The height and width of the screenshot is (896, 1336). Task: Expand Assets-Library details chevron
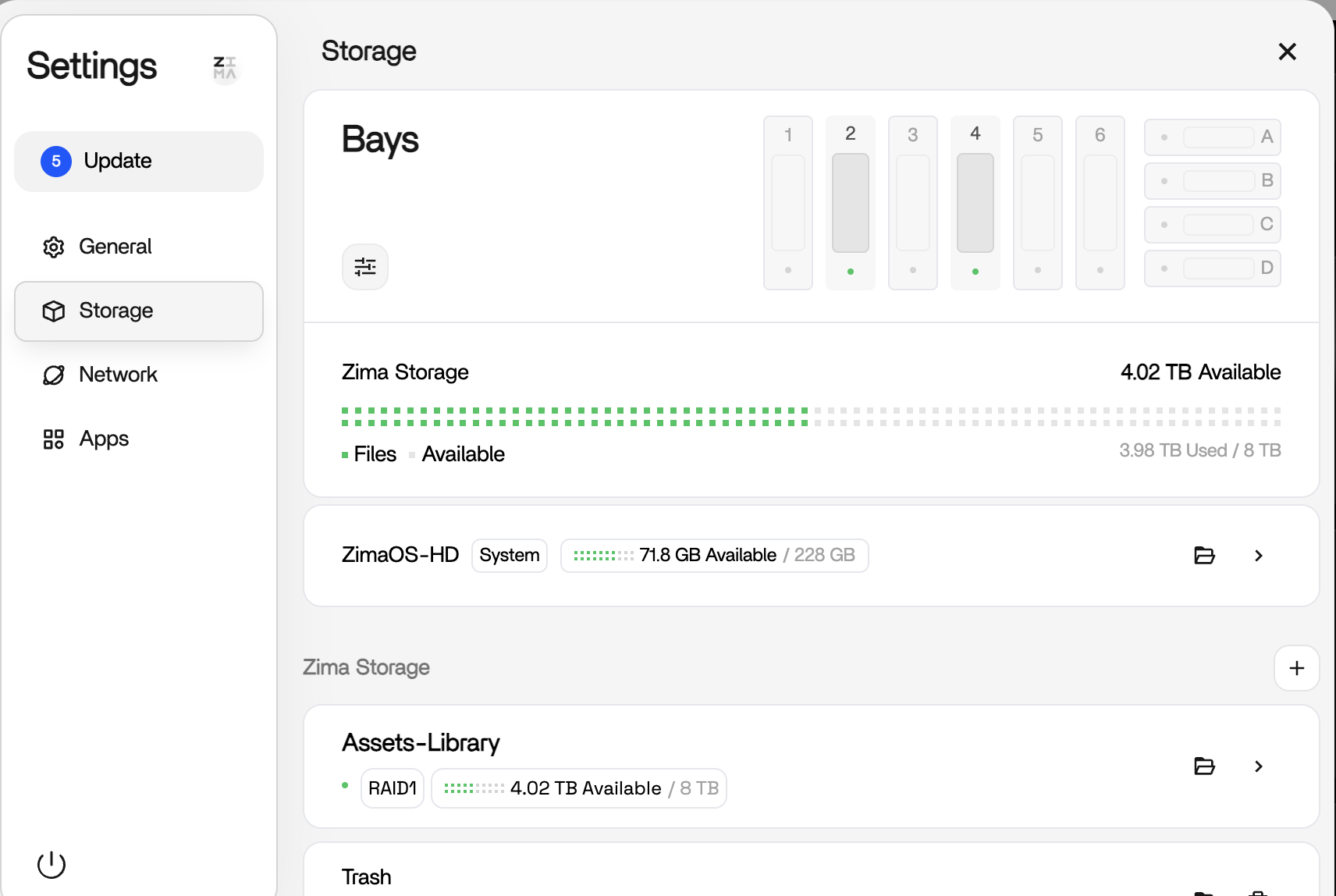point(1258,766)
